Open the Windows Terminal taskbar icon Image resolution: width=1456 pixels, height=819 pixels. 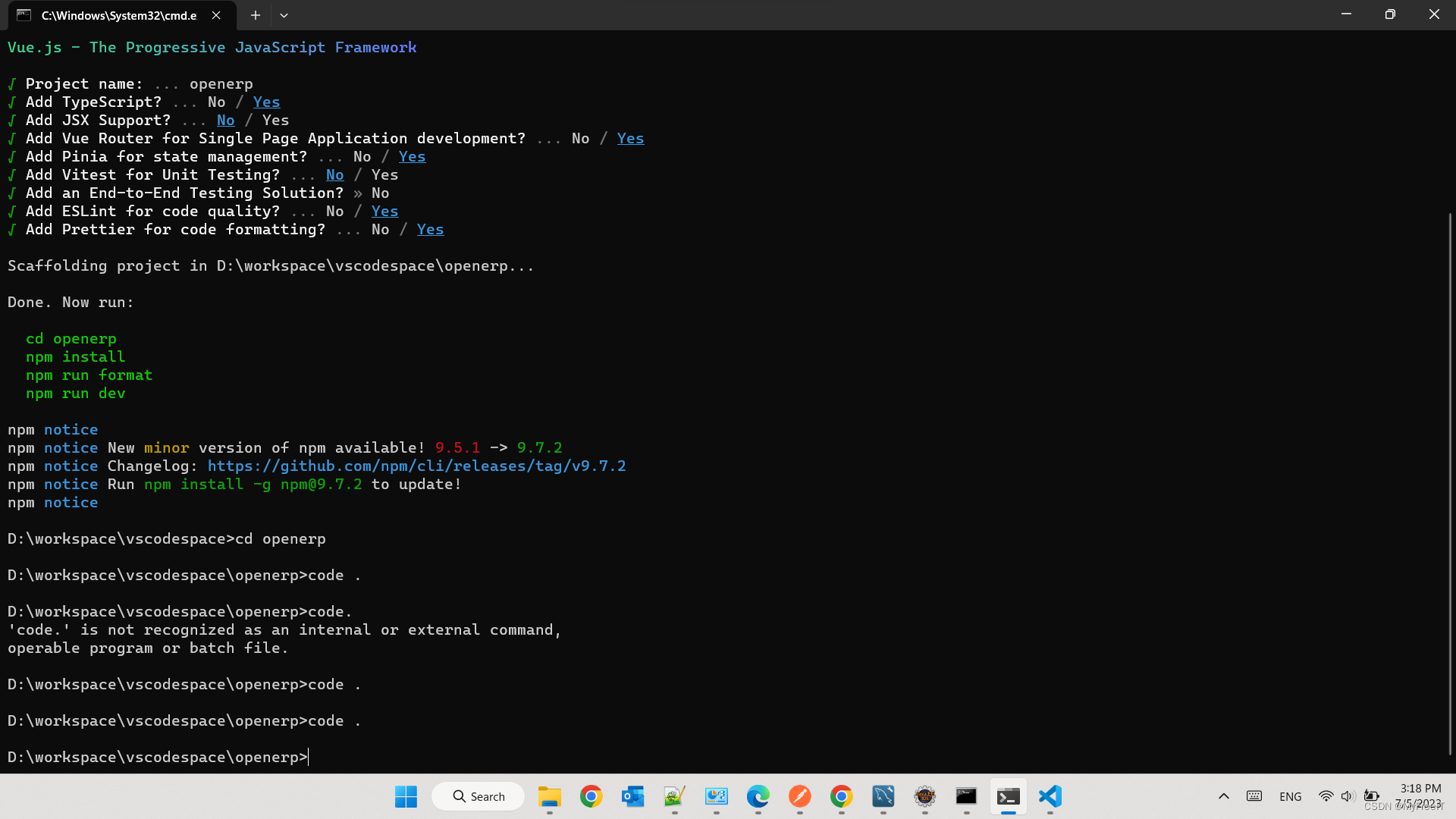coord(1008,796)
